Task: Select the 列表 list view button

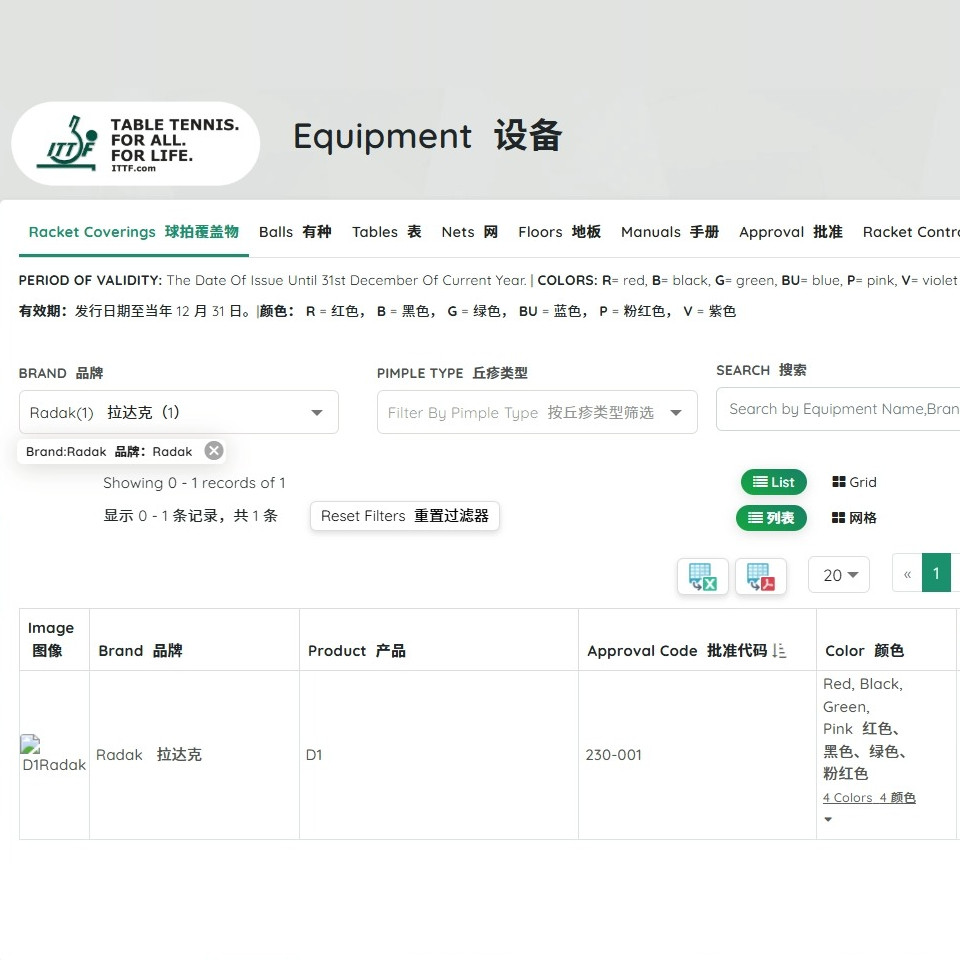Action: coord(771,518)
